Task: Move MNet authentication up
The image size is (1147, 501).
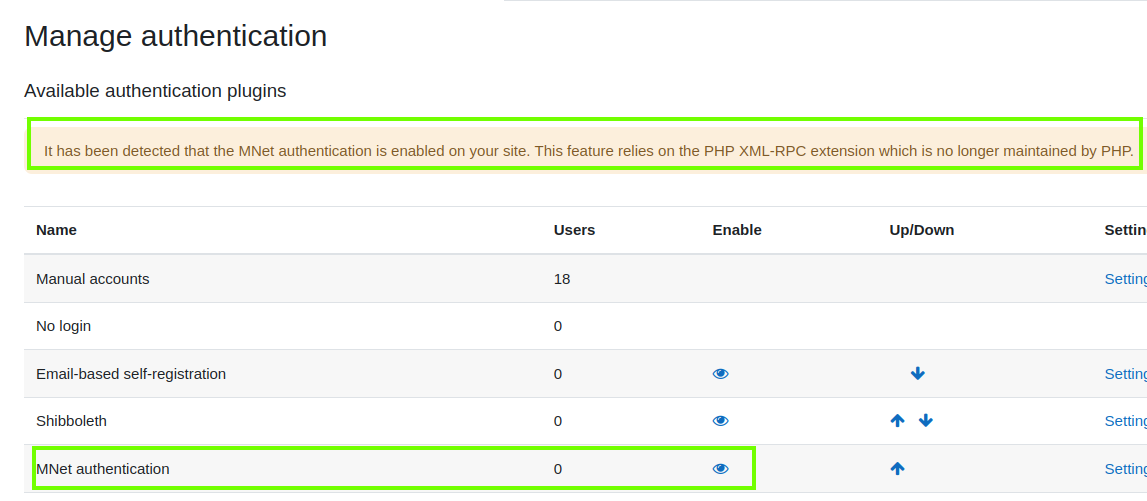Action: (x=898, y=469)
